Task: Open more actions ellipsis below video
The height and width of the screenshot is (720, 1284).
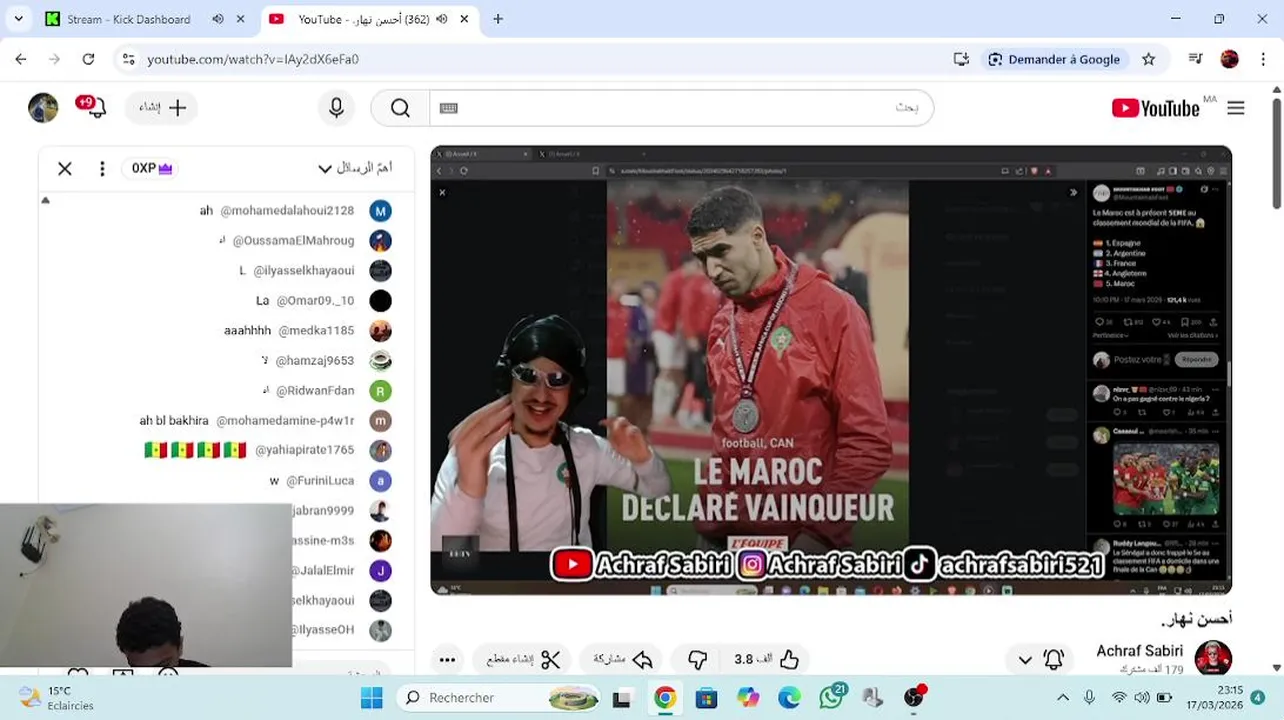Action: 447,659
